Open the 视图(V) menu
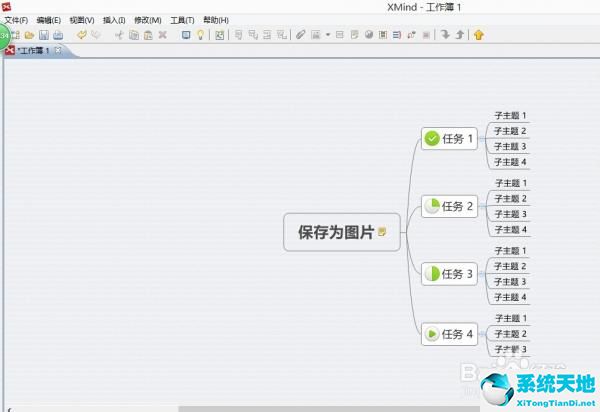This screenshot has width=600, height=412. click(x=82, y=20)
